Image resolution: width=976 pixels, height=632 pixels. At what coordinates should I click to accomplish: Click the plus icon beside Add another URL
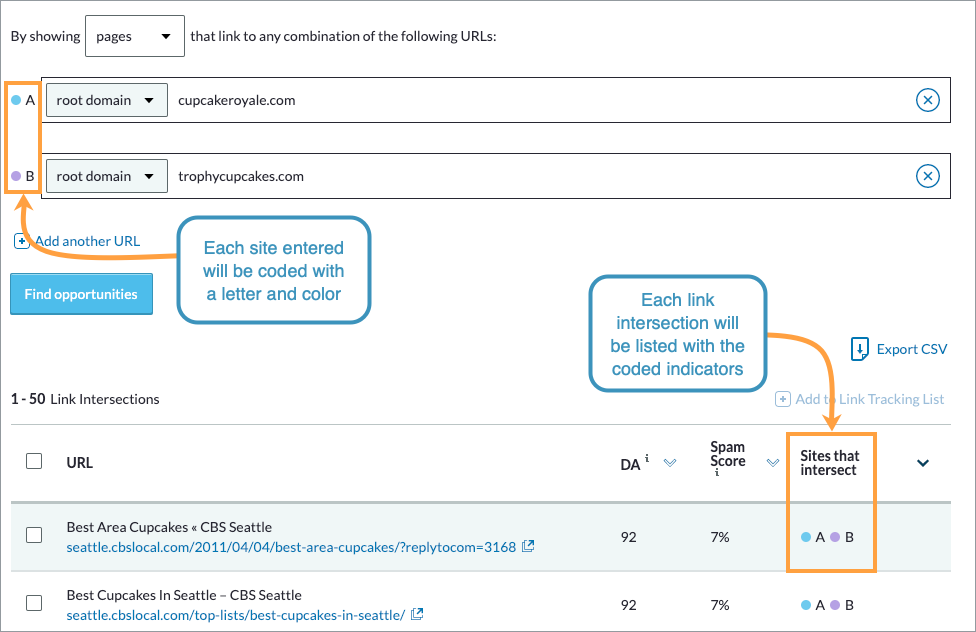click(20, 241)
